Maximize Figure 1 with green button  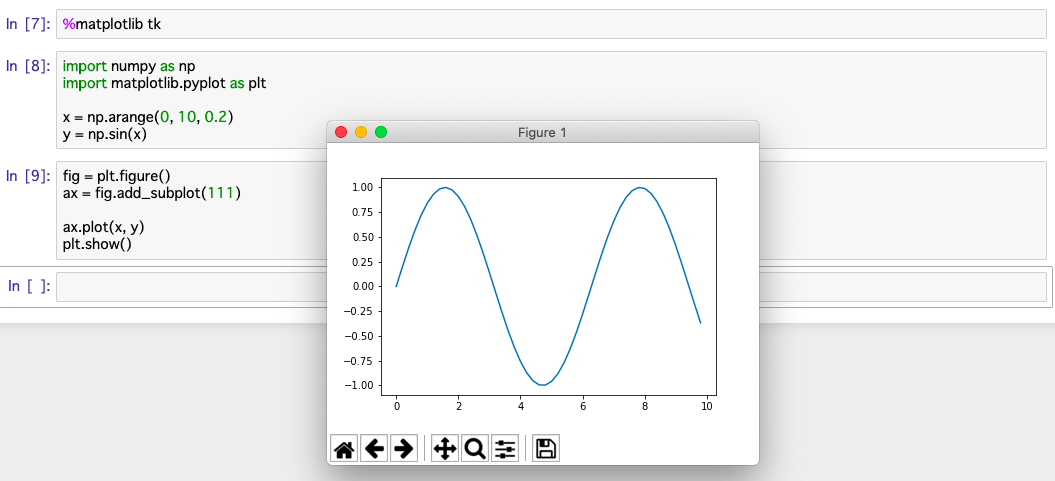[381, 133]
